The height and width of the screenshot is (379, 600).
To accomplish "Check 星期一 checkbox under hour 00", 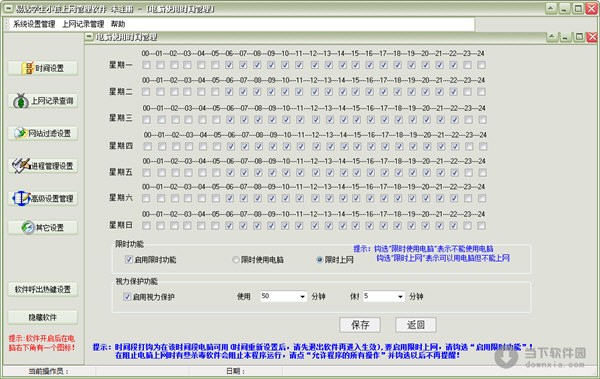I will coord(146,65).
